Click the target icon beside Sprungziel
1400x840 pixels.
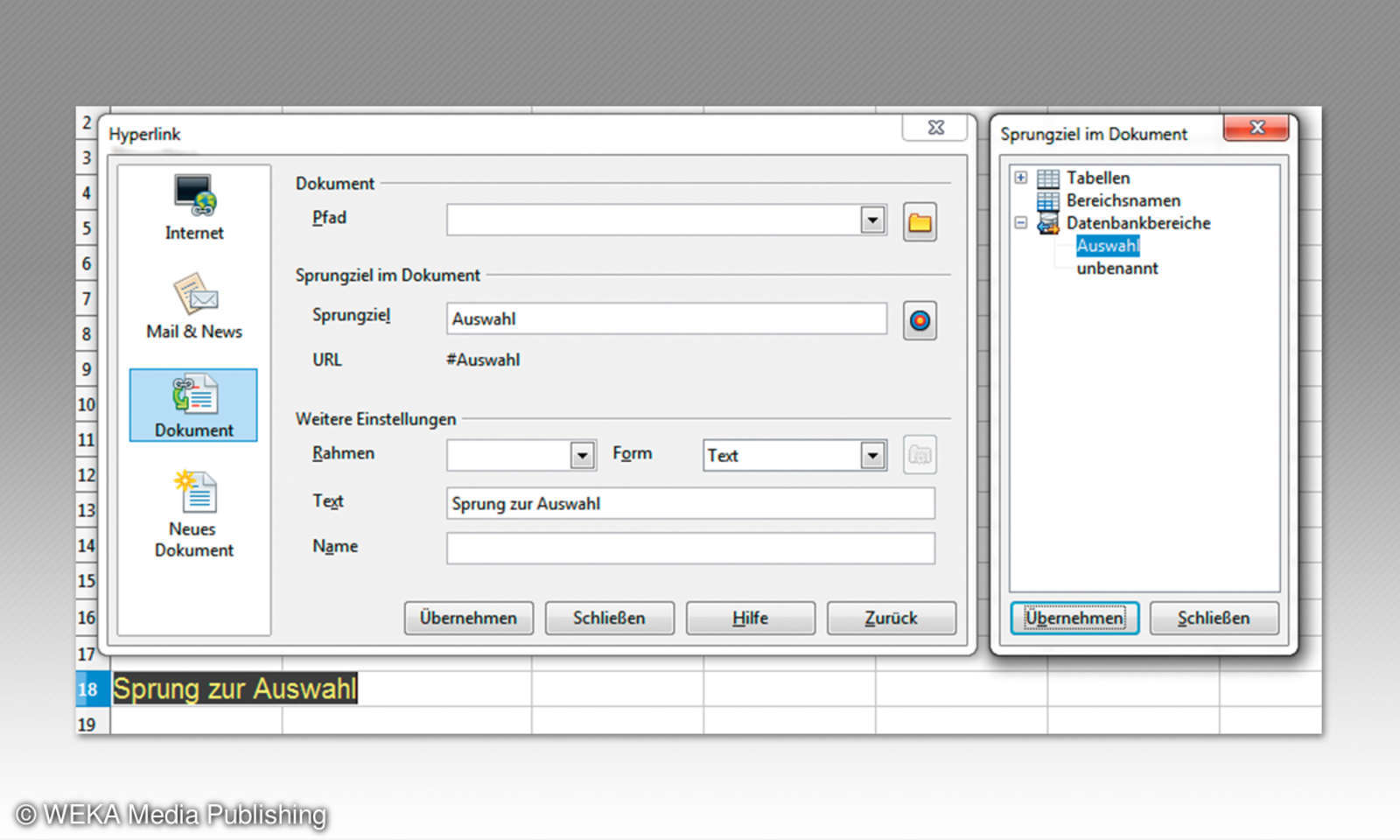pos(919,320)
